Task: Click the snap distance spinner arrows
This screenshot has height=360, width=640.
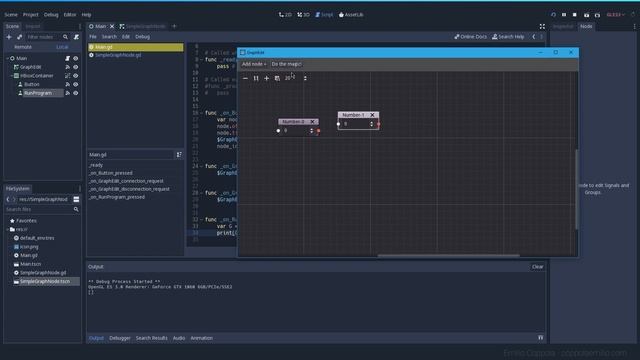Action: tap(305, 78)
